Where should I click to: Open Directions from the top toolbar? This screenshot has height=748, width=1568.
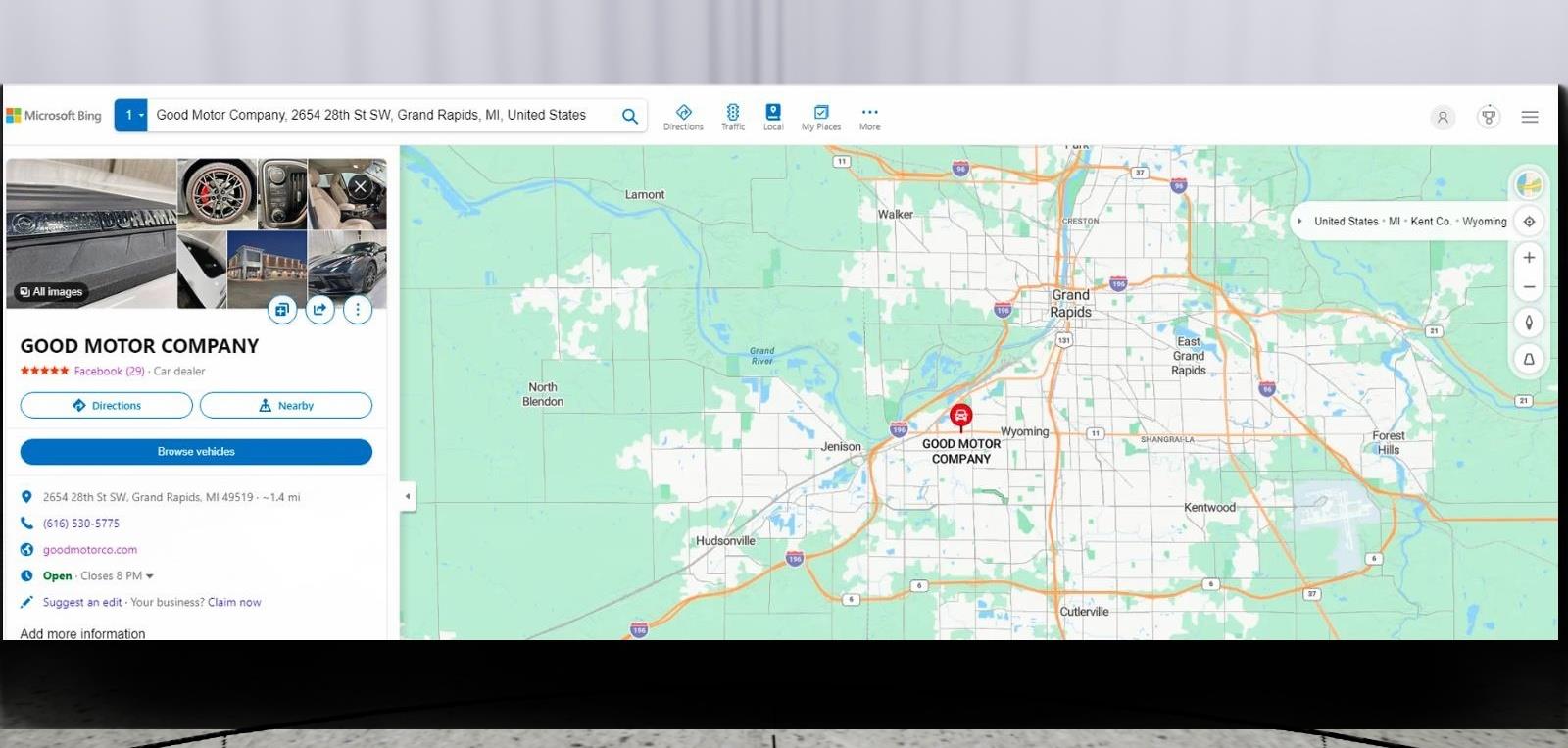683,117
